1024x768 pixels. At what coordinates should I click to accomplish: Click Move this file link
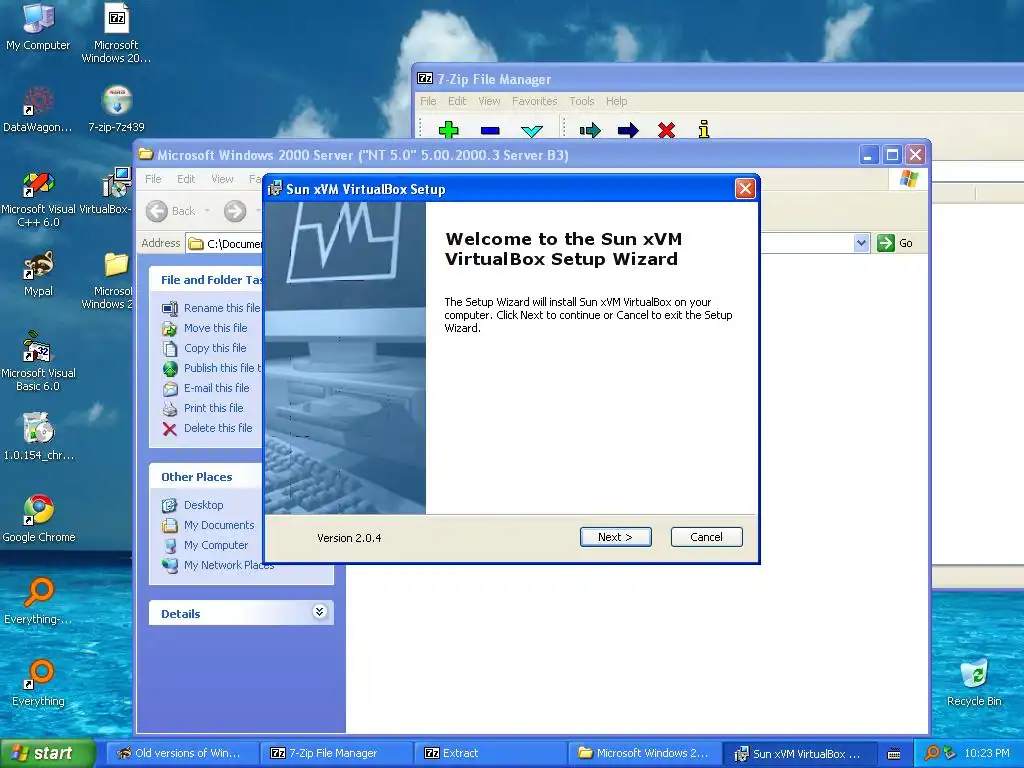tap(216, 328)
